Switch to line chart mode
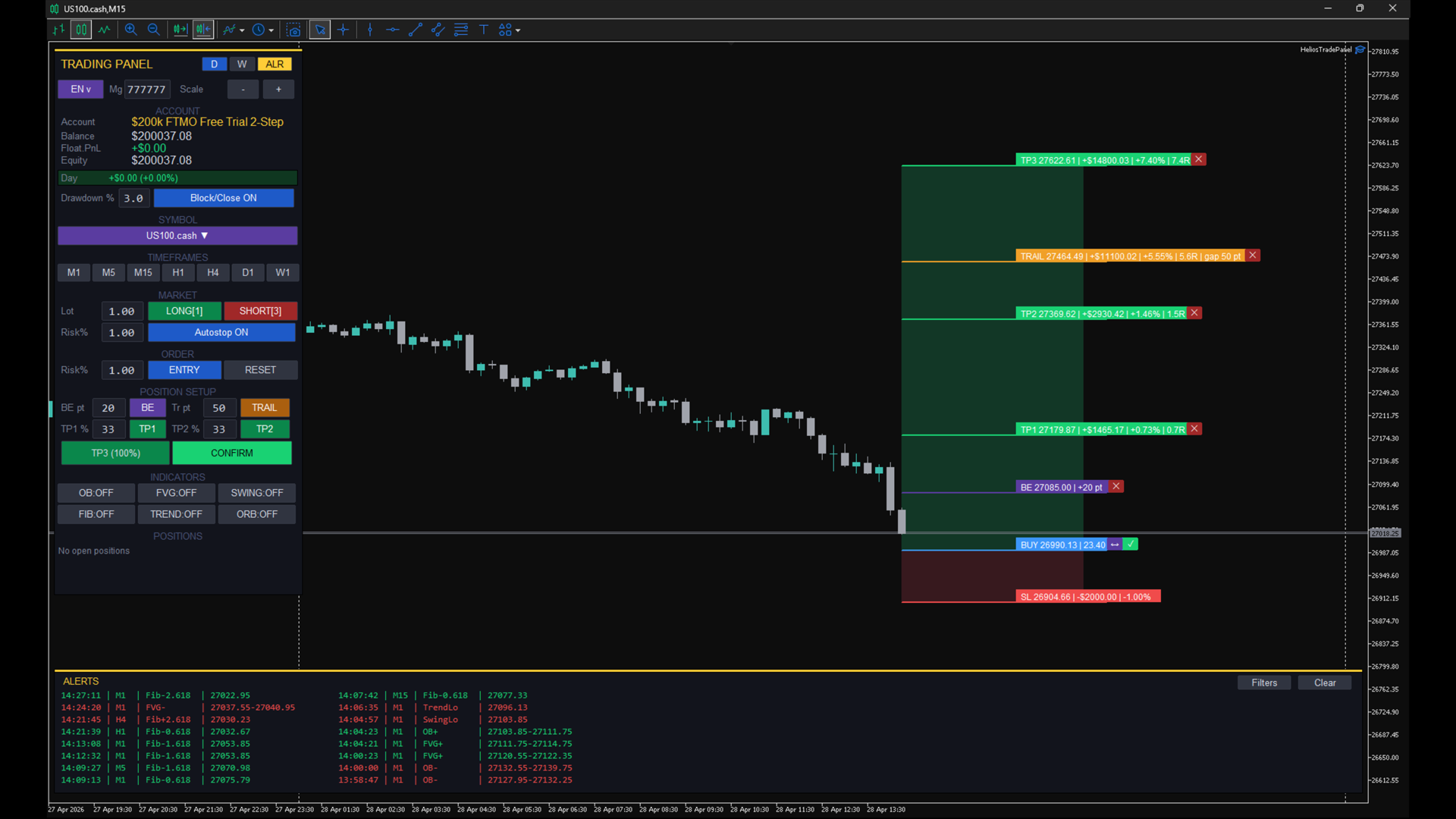The height and width of the screenshot is (819, 1456). coord(104,30)
